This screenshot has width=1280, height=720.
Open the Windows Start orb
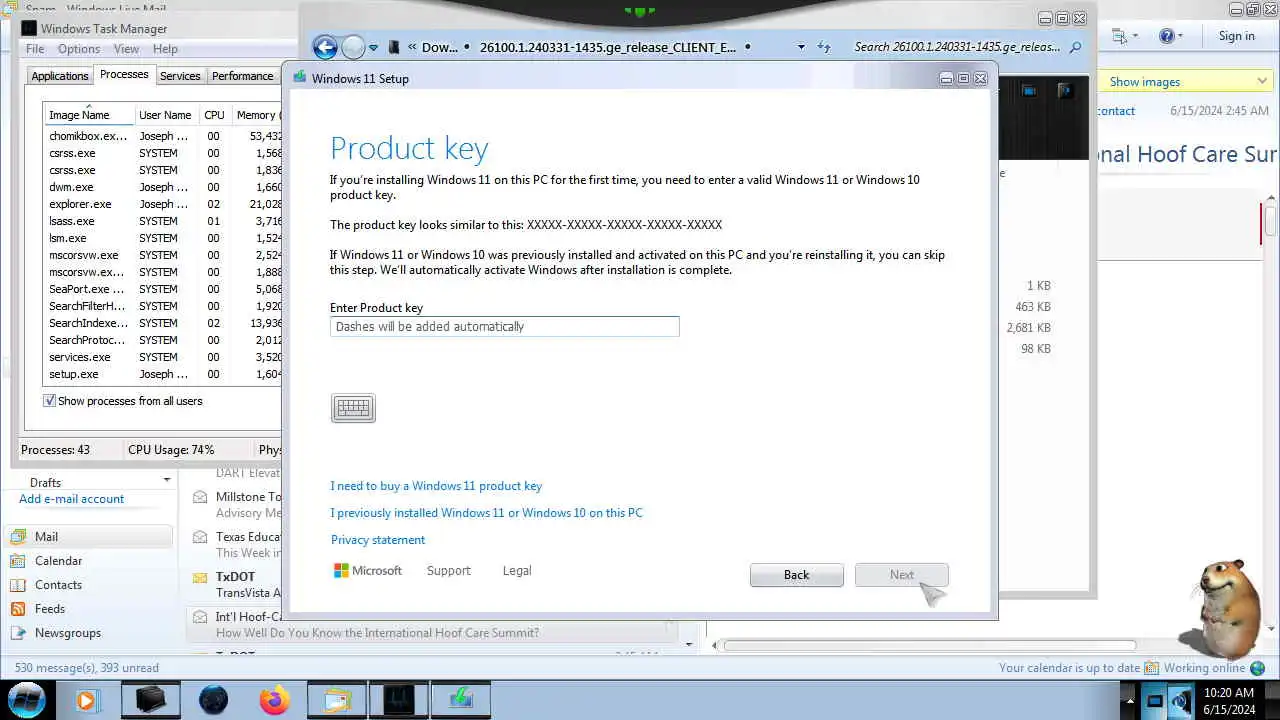[27, 698]
